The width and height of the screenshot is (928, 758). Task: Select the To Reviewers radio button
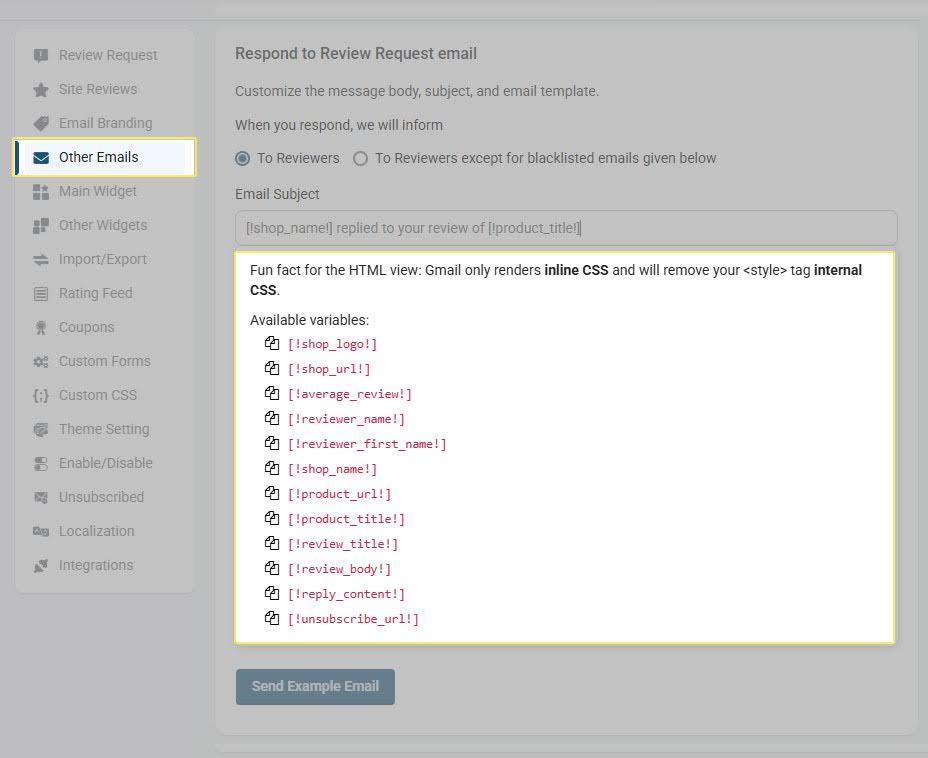[x=241, y=158]
